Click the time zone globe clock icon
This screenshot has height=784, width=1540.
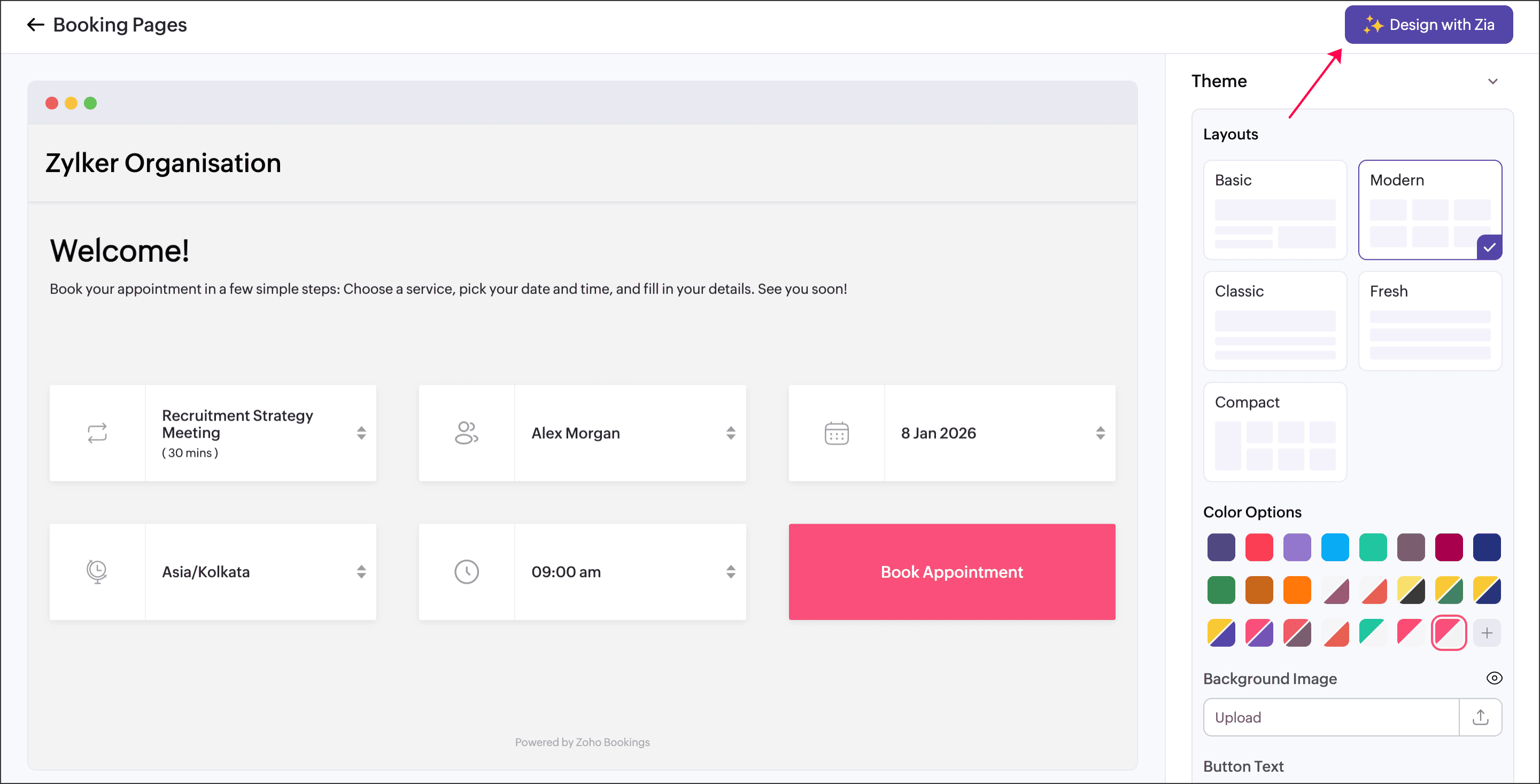coord(97,572)
